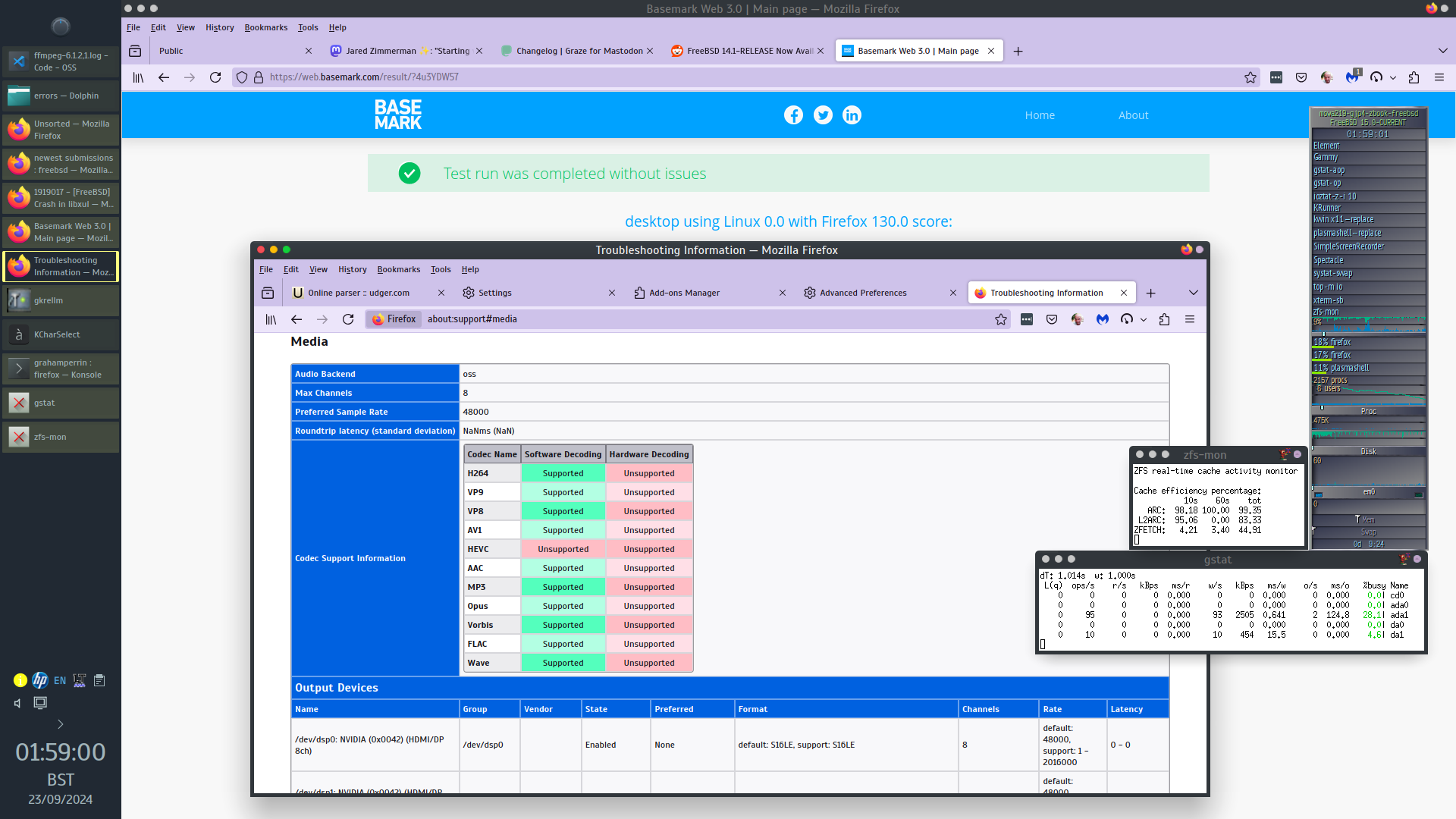Expand the system tray hidden icons arrow

click(61, 724)
